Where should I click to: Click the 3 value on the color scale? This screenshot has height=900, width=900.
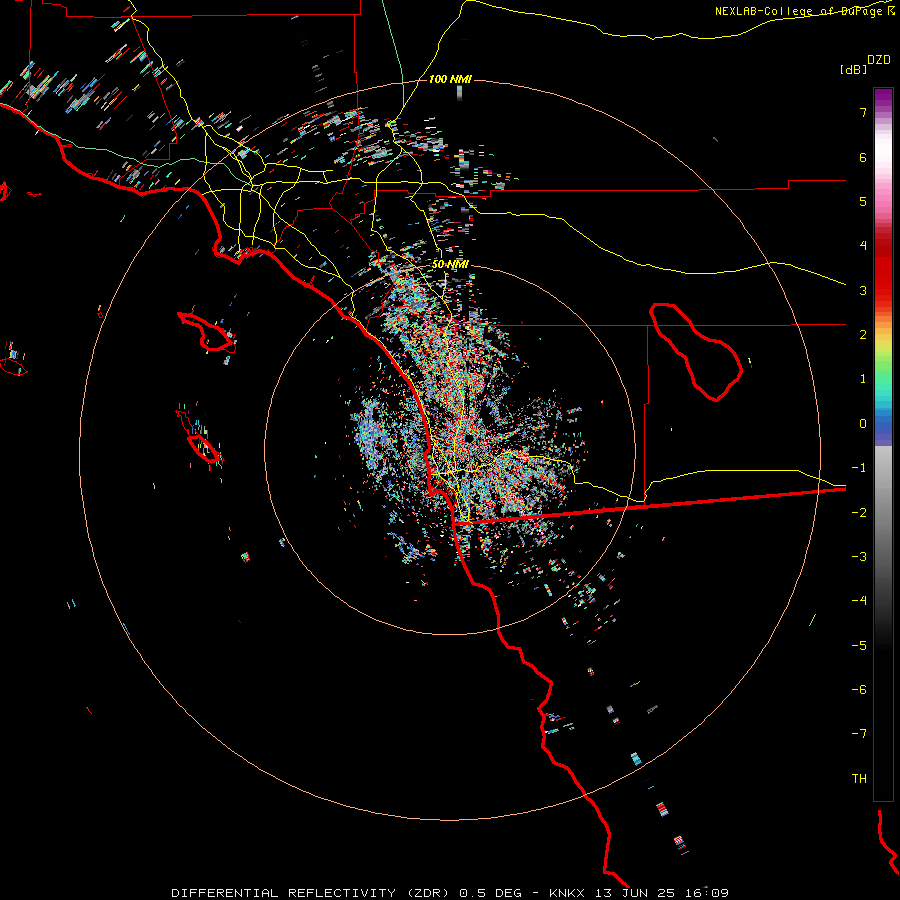point(863,290)
